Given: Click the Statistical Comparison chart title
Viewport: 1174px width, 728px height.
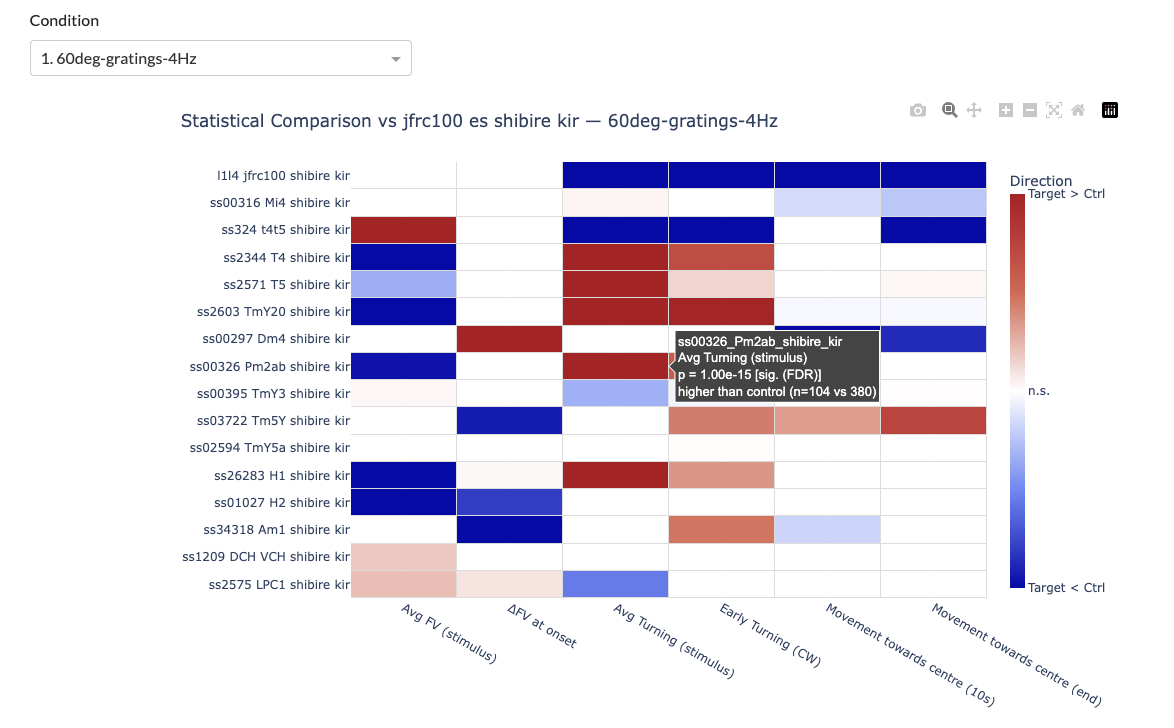Looking at the screenshot, I should point(479,121).
